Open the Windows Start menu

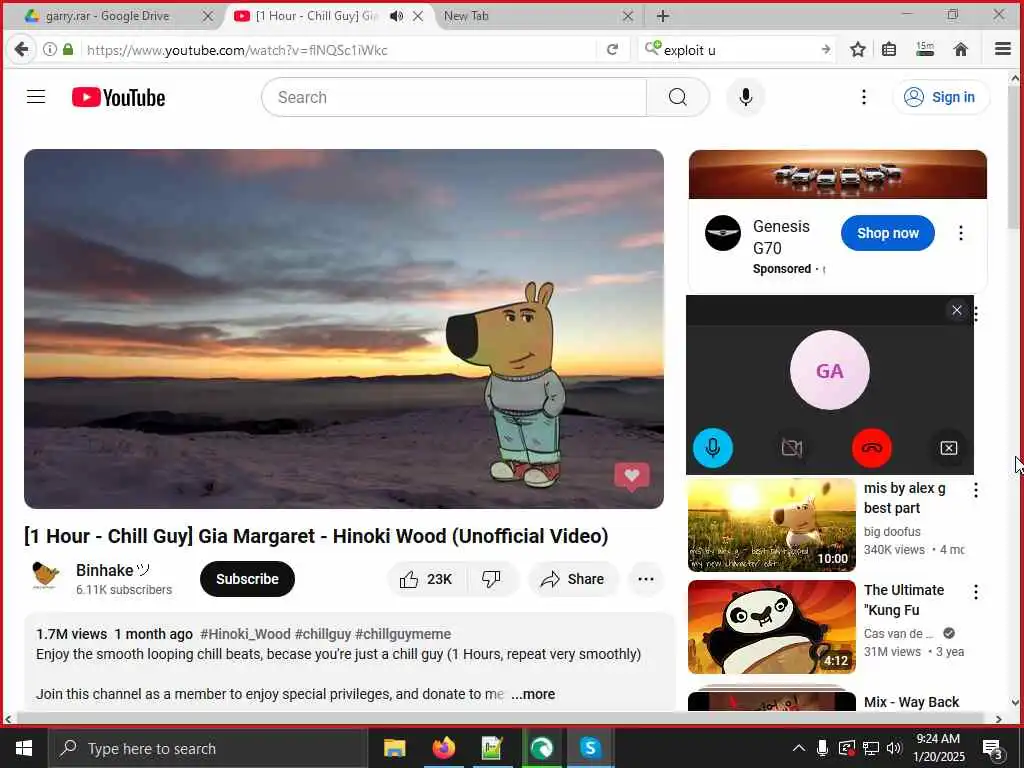[24, 748]
